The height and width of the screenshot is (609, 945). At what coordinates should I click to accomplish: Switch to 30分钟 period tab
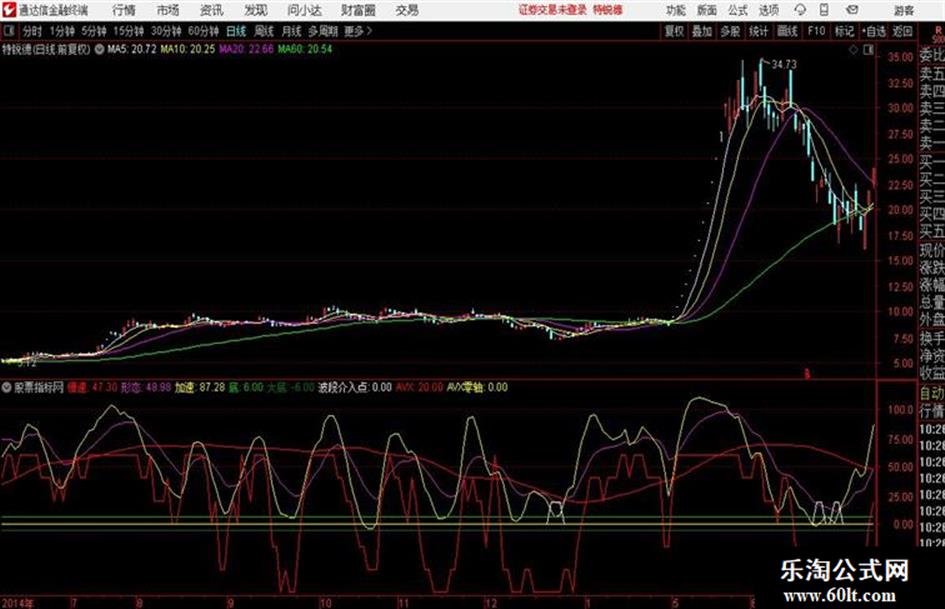(x=166, y=31)
